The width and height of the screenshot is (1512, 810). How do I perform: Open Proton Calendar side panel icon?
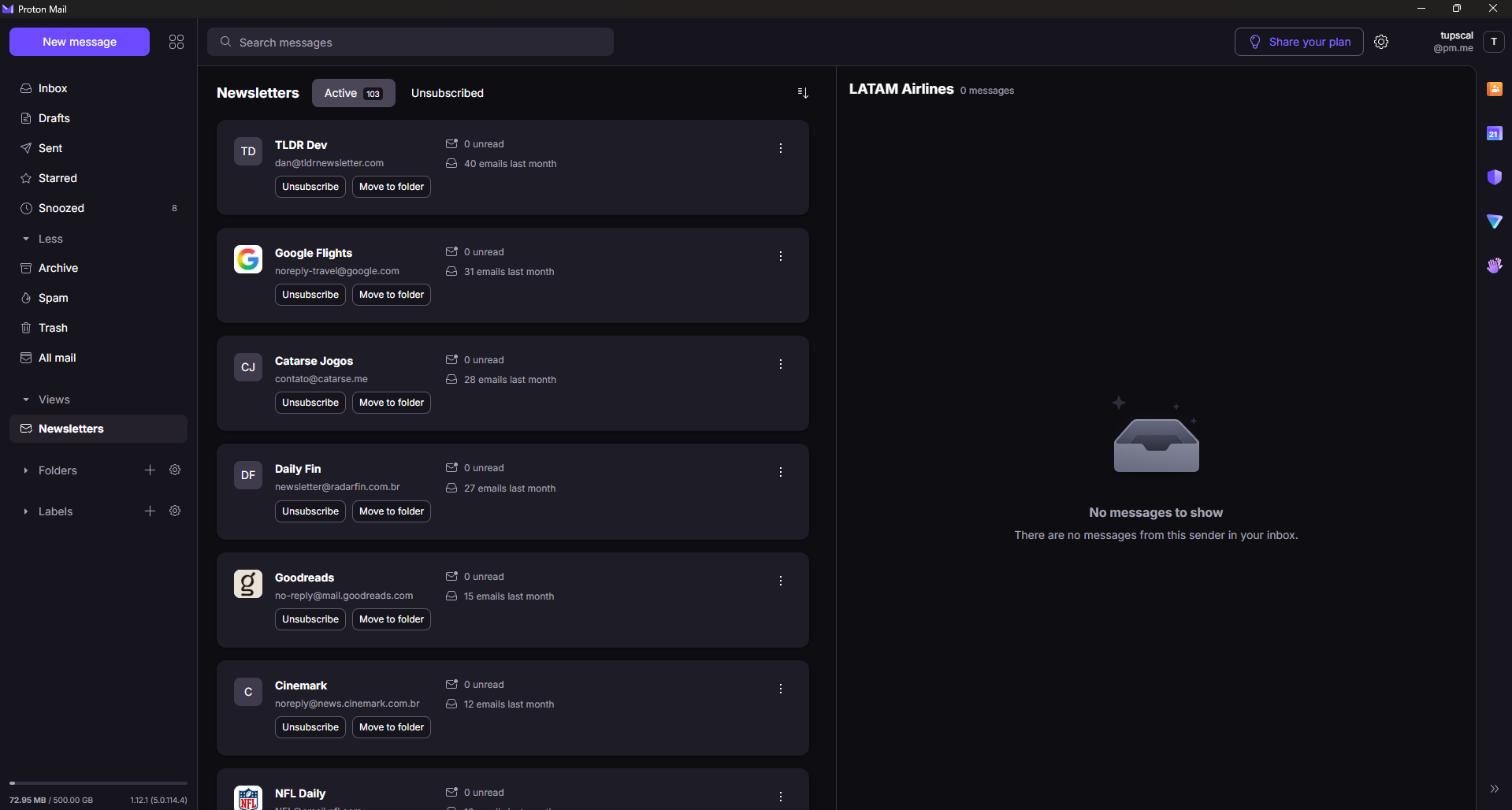pos(1495,133)
